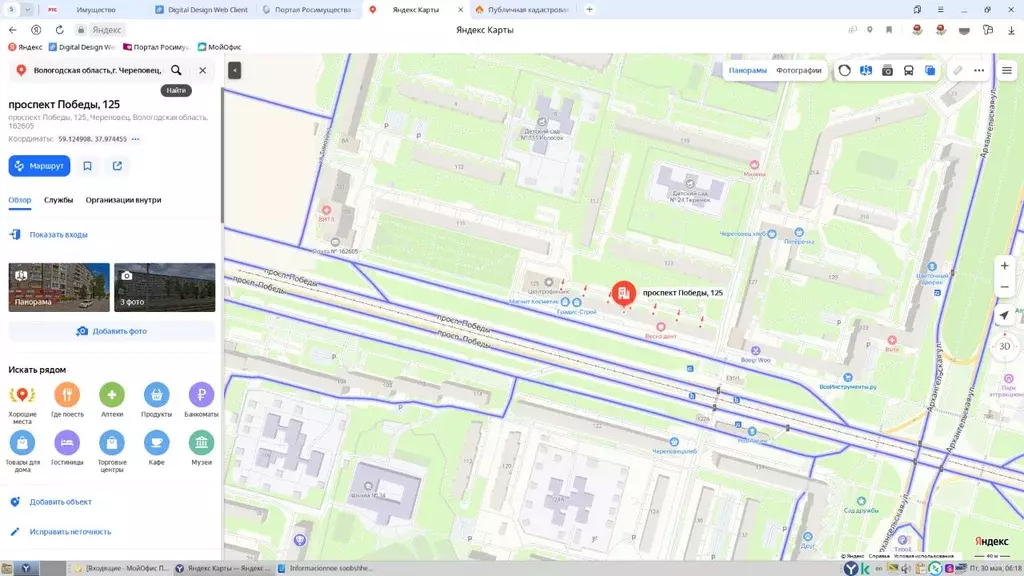The height and width of the screenshot is (576, 1024).
Task: Open map layers selector icon
Action: 930,71
